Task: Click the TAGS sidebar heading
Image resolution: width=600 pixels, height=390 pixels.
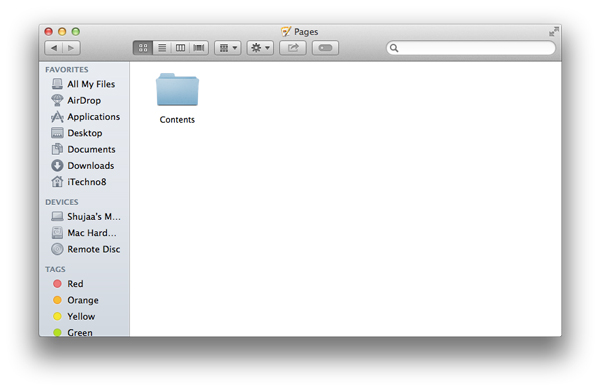Action: (55, 269)
